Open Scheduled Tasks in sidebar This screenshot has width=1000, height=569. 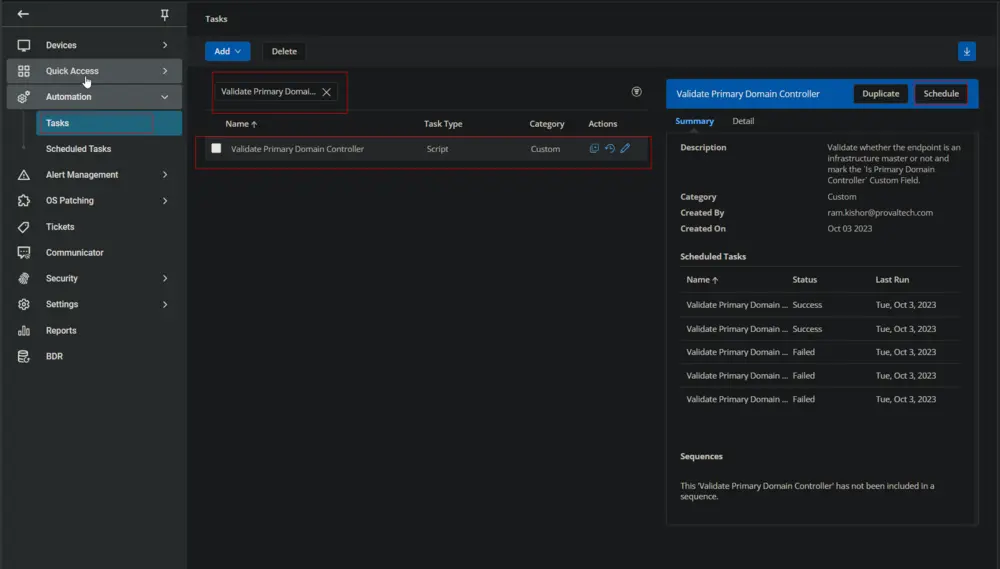tap(78, 149)
